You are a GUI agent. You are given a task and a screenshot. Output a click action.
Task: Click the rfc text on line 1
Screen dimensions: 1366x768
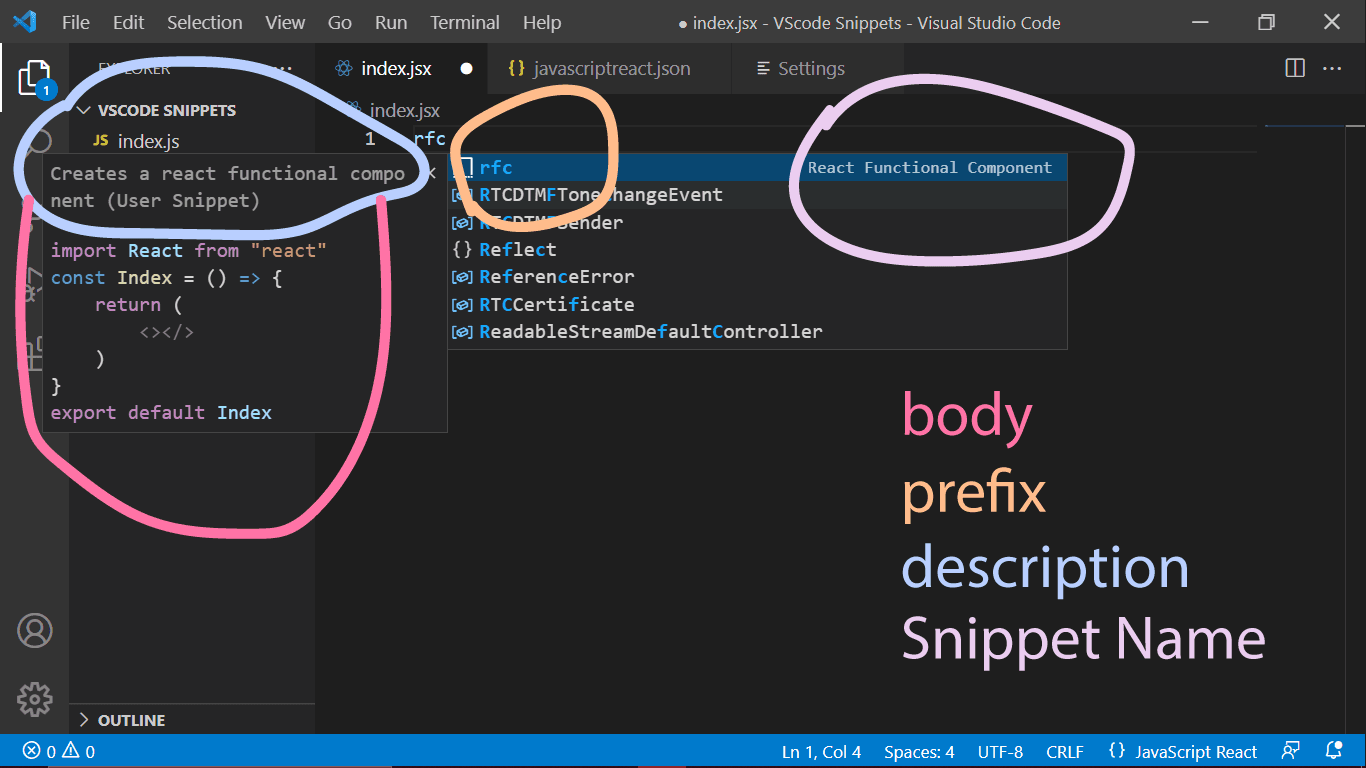pos(429,139)
